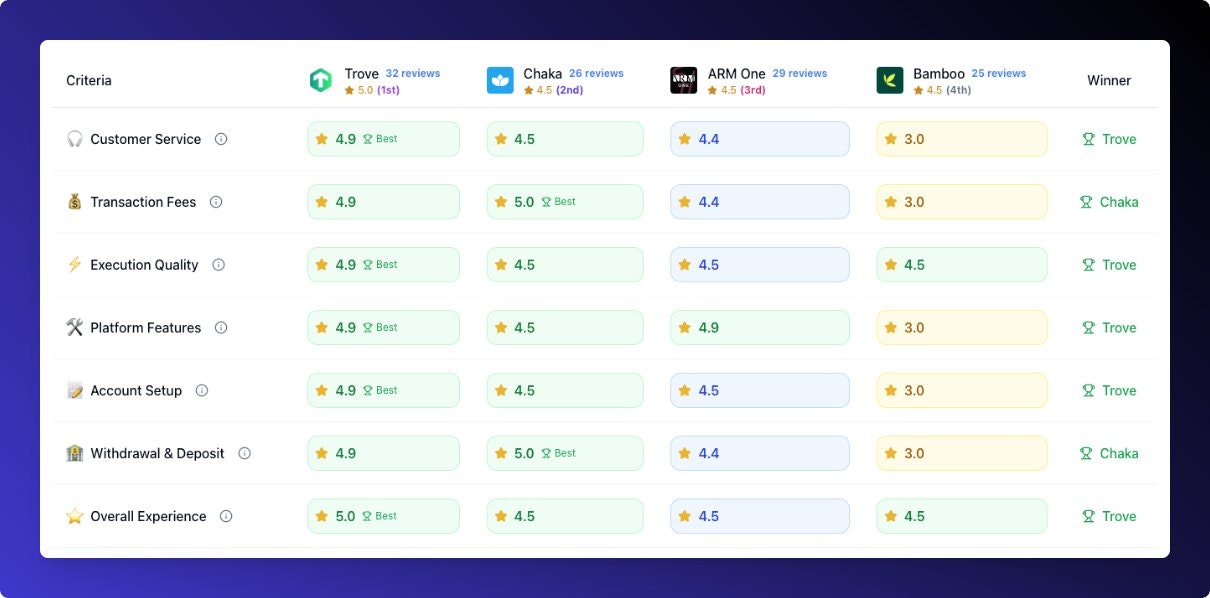This screenshot has width=1210, height=598.
Task: Click the Chaka logo icon
Action: 498,79
